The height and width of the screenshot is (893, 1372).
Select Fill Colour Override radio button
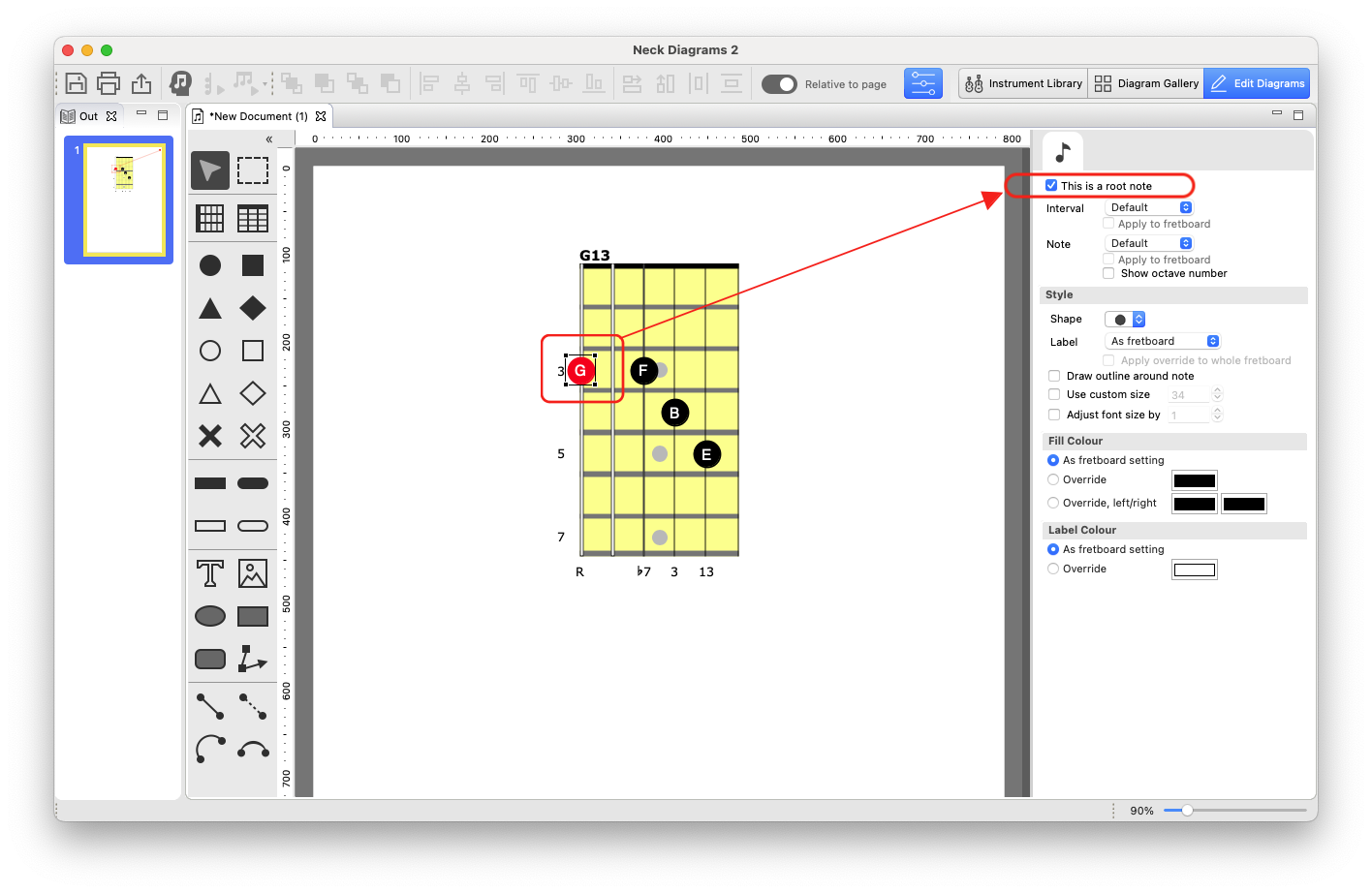coord(1053,479)
